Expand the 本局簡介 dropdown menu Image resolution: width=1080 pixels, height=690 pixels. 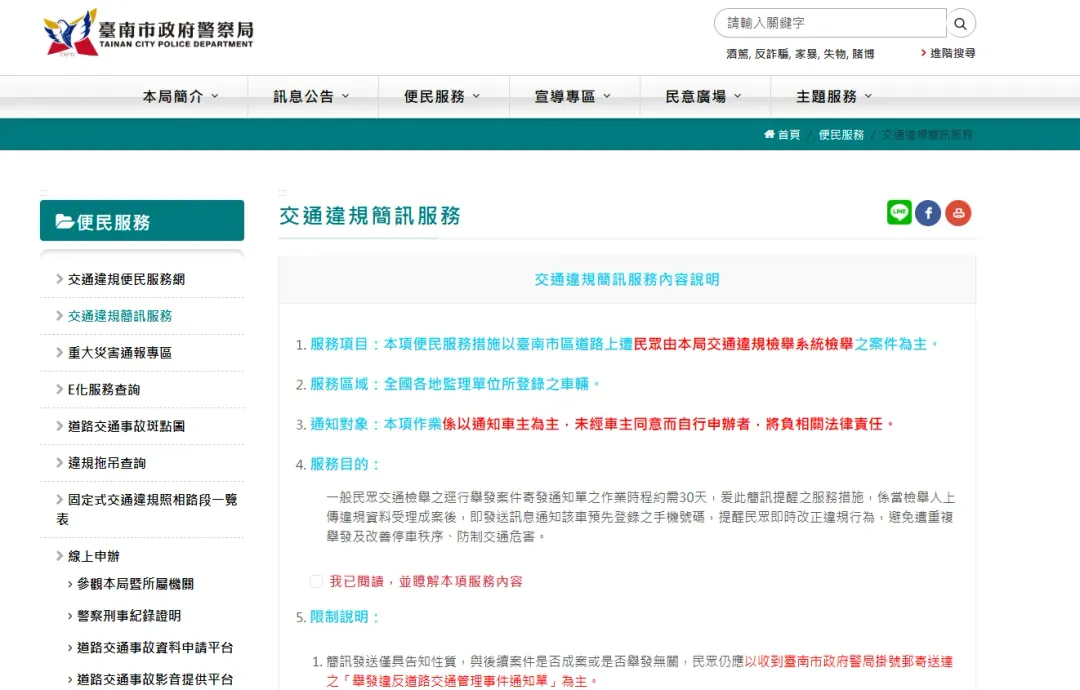click(x=180, y=96)
